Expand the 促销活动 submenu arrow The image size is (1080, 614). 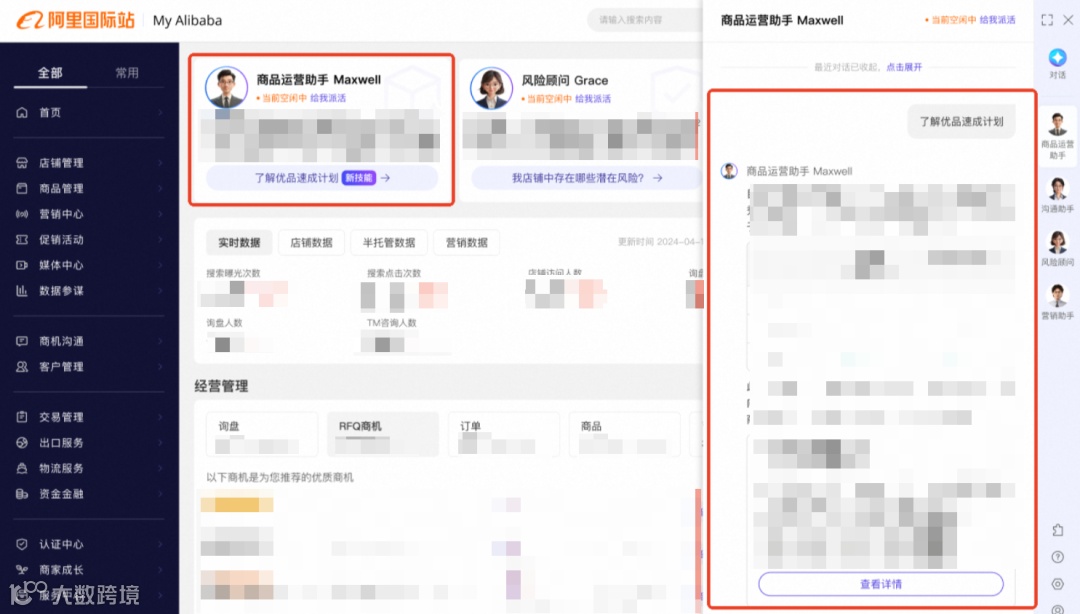pos(160,239)
